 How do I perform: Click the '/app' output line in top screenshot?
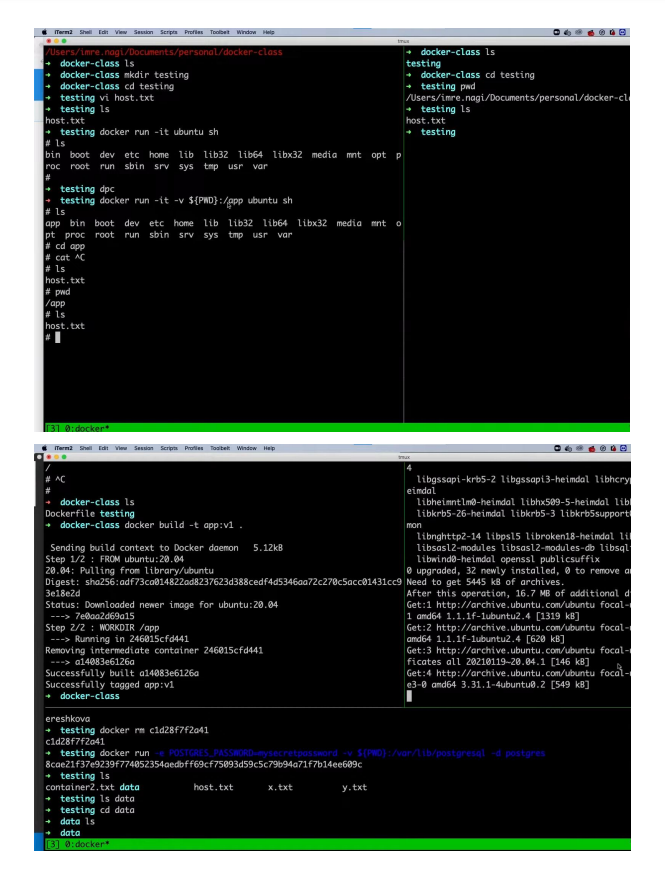coord(55,303)
